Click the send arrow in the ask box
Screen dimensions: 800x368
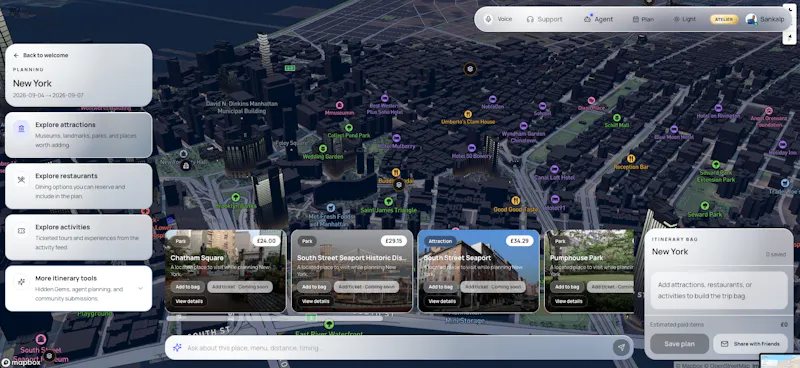[621, 348]
